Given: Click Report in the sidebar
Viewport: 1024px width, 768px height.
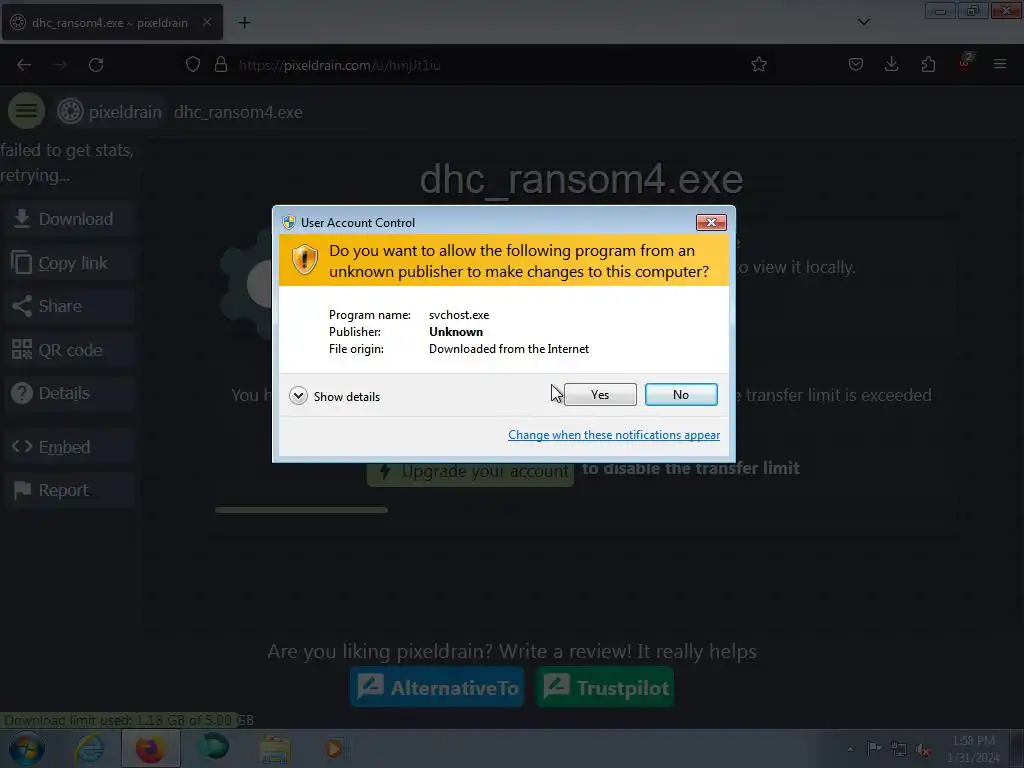Looking at the screenshot, I should tap(69, 490).
